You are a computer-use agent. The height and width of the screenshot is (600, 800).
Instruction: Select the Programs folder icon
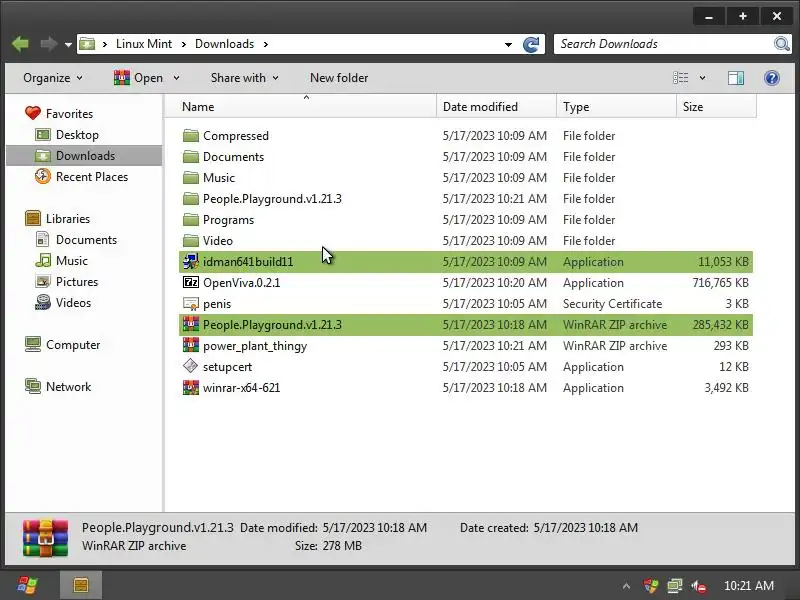click(191, 219)
